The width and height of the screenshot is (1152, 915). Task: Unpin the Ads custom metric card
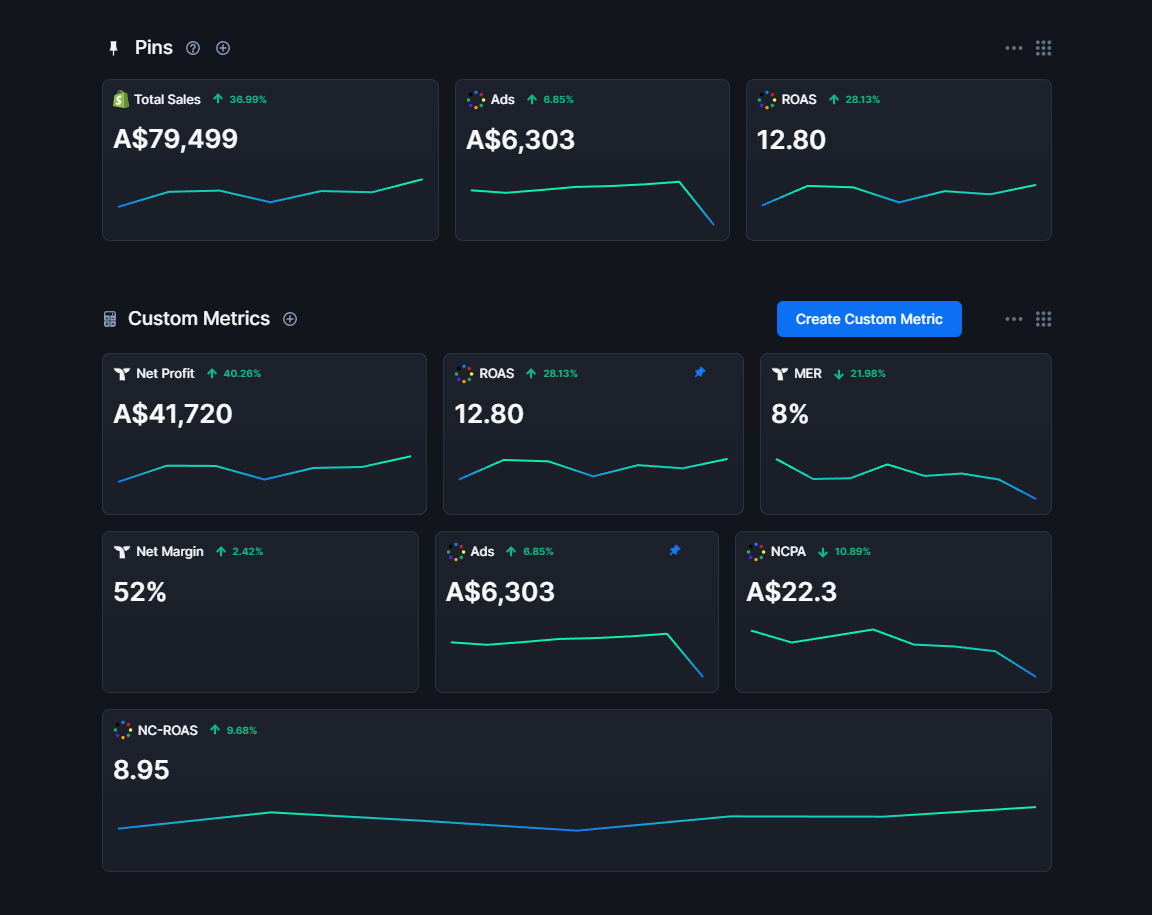point(674,551)
